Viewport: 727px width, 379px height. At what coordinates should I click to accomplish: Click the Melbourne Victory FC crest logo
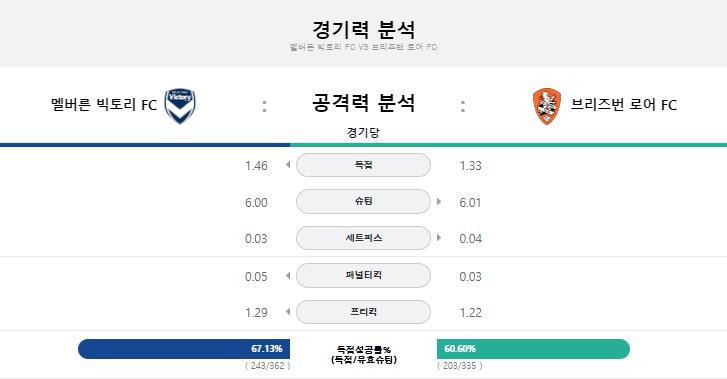click(180, 106)
